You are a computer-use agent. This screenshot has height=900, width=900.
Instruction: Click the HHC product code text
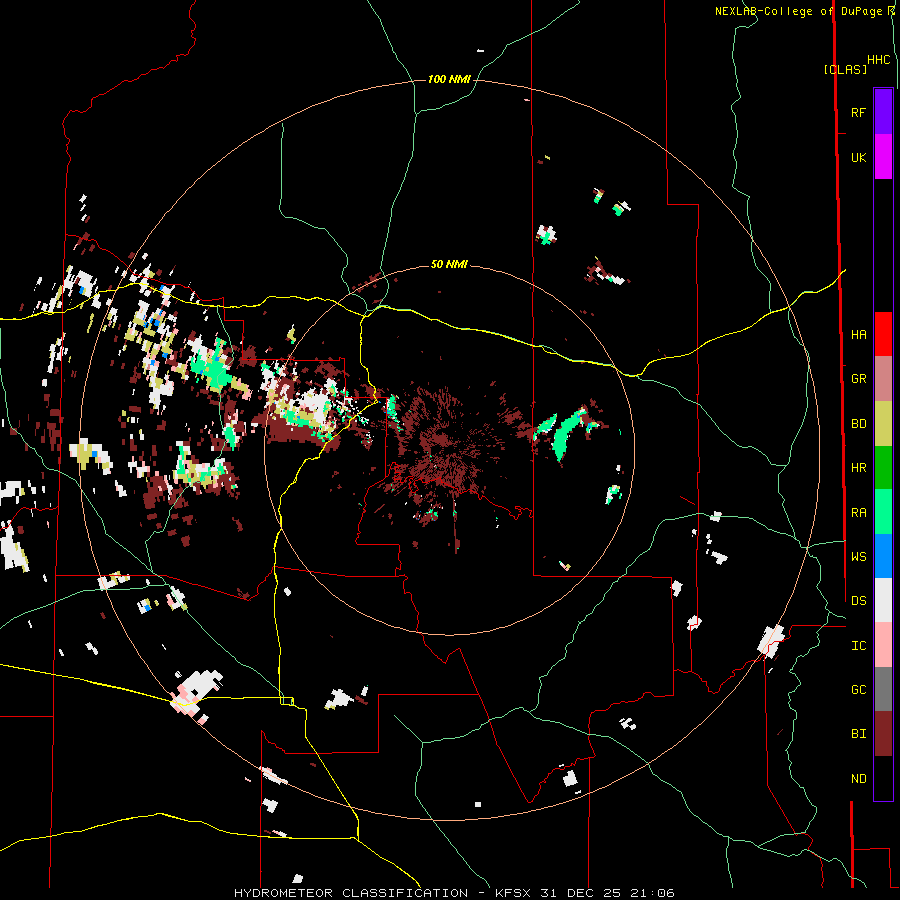(x=878, y=60)
